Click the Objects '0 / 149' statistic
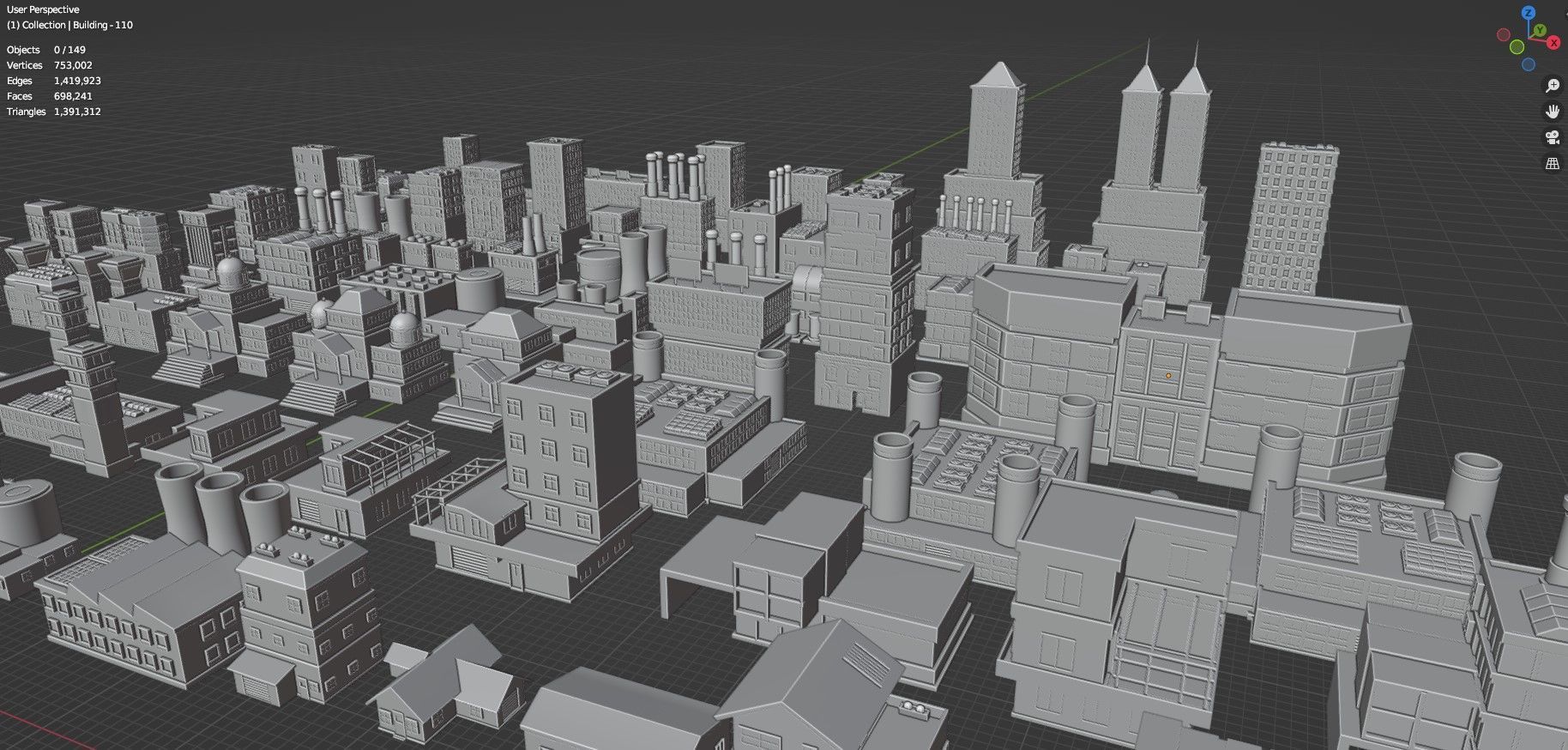 [x=69, y=50]
